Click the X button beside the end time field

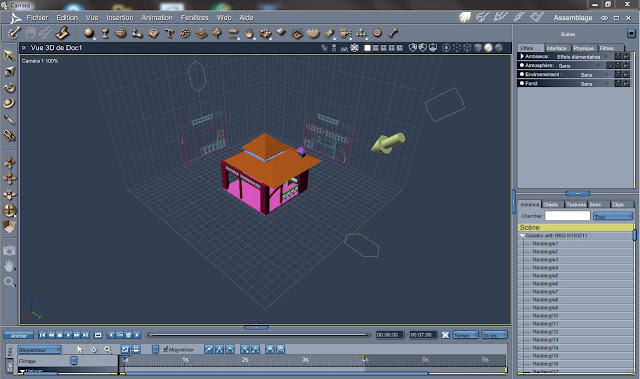tap(445, 335)
